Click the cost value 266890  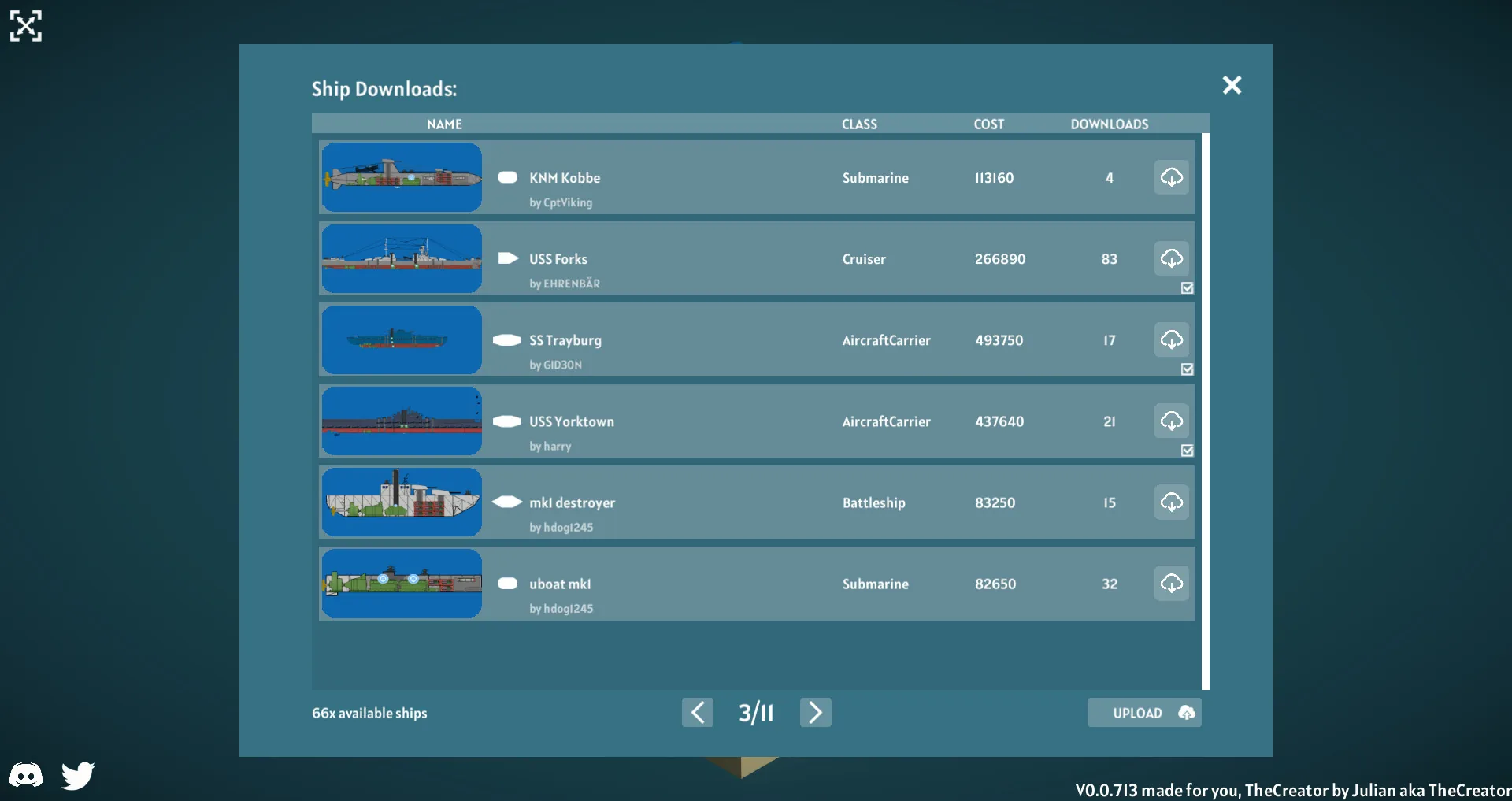(x=1000, y=259)
